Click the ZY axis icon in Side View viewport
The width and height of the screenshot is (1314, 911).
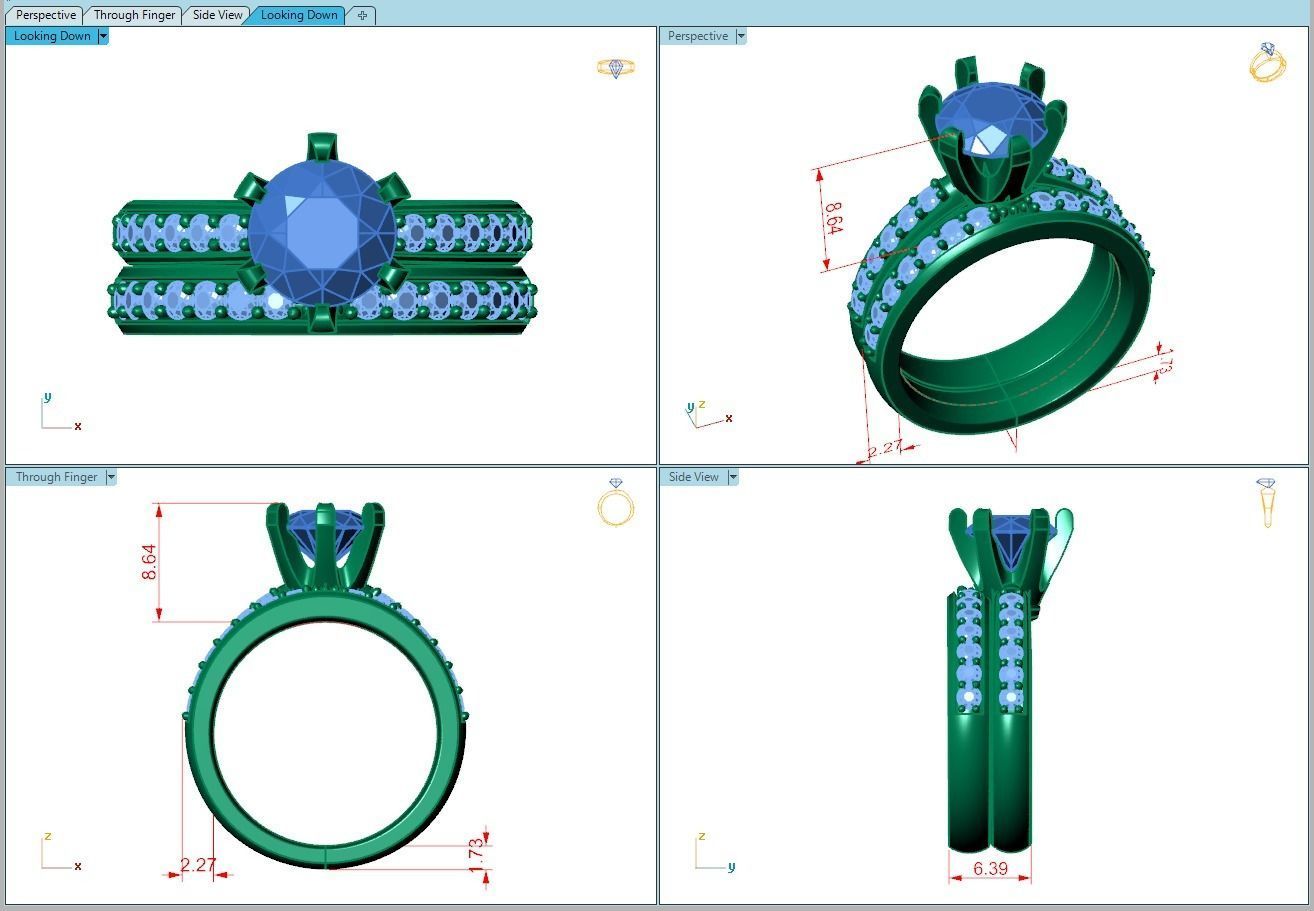(x=715, y=851)
